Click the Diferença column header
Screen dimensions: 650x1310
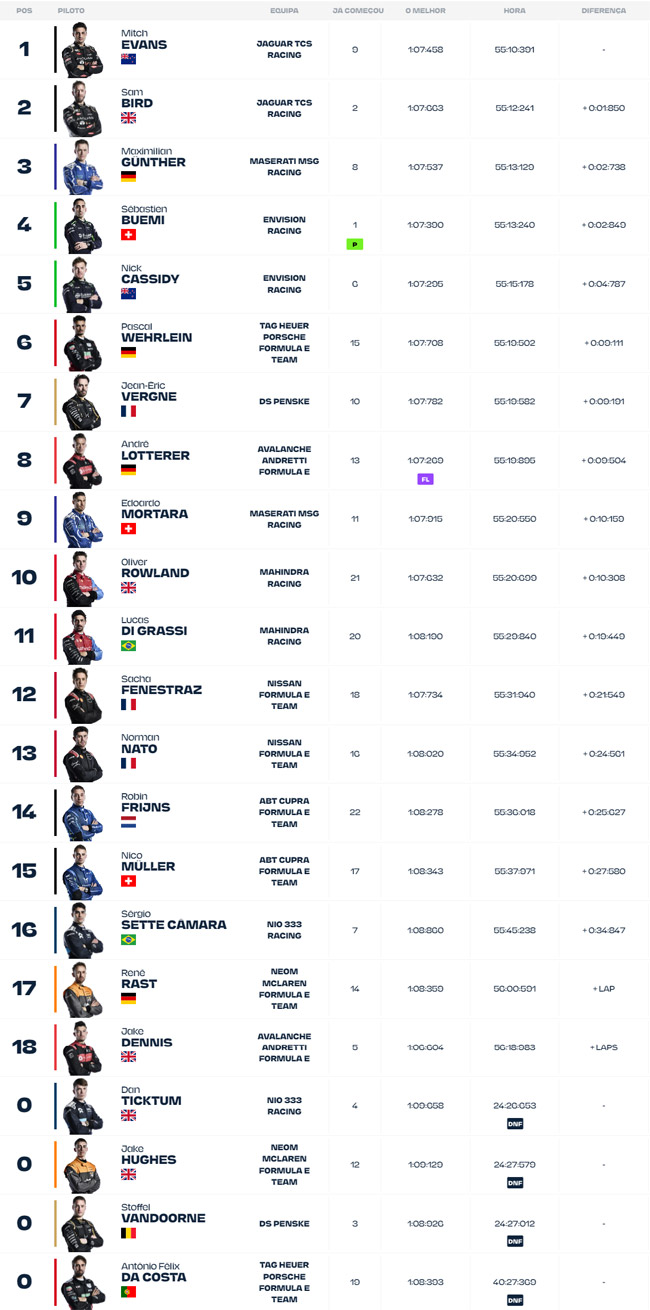[603, 10]
